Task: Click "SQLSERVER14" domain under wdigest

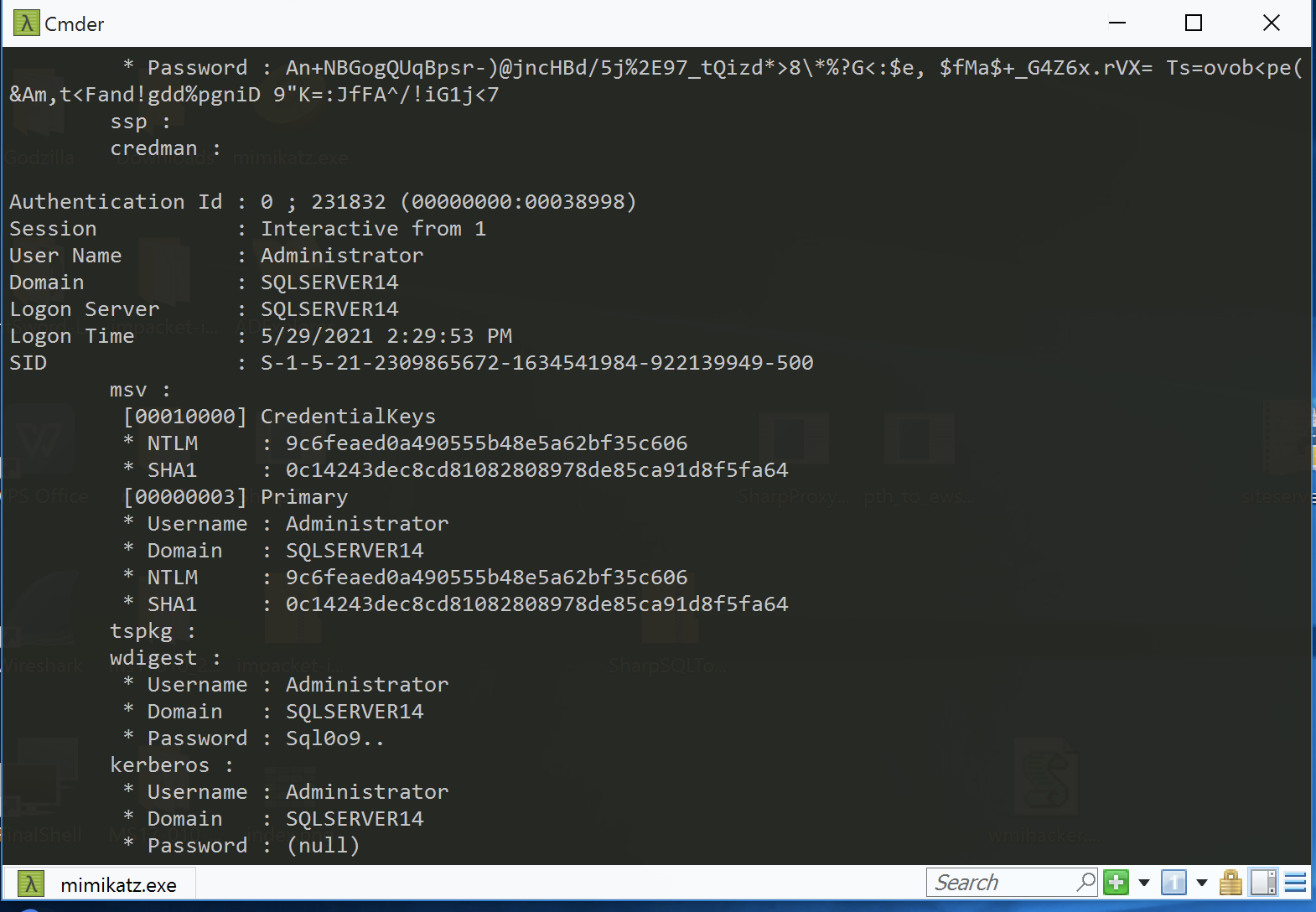Action: tap(355, 712)
